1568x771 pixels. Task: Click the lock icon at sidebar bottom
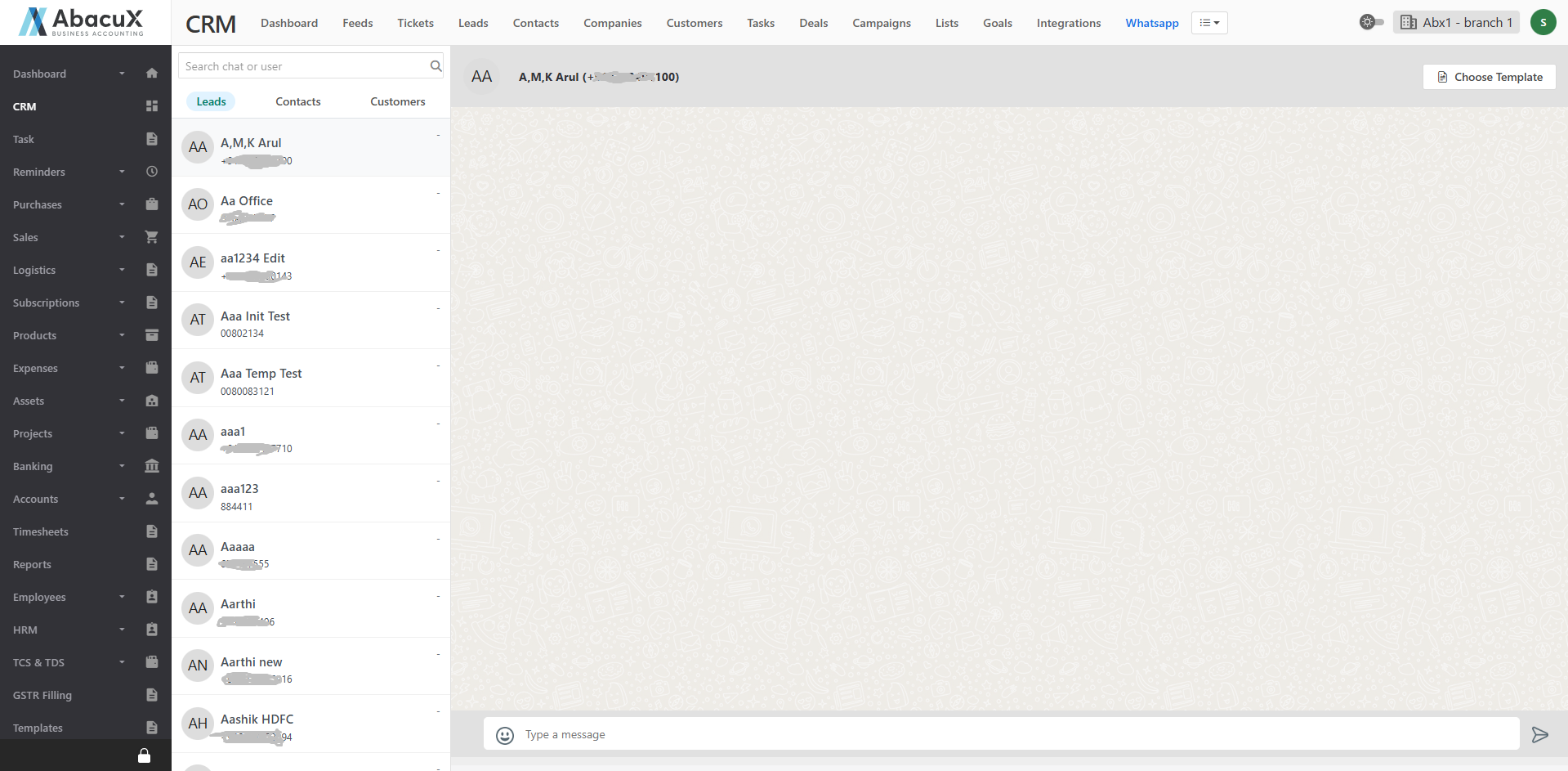pyautogui.click(x=144, y=755)
